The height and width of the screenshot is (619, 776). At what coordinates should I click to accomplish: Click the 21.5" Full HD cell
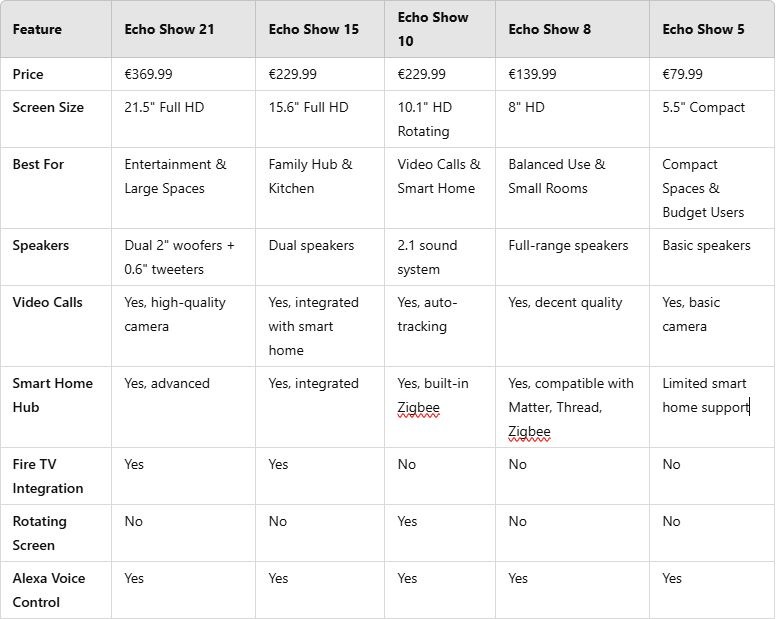164,107
